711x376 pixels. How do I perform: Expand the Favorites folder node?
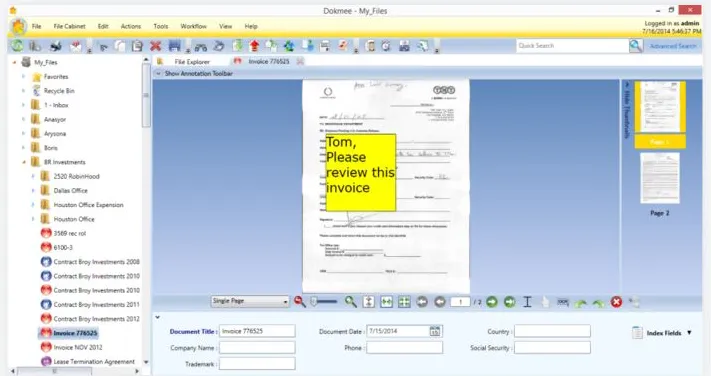coord(24,77)
